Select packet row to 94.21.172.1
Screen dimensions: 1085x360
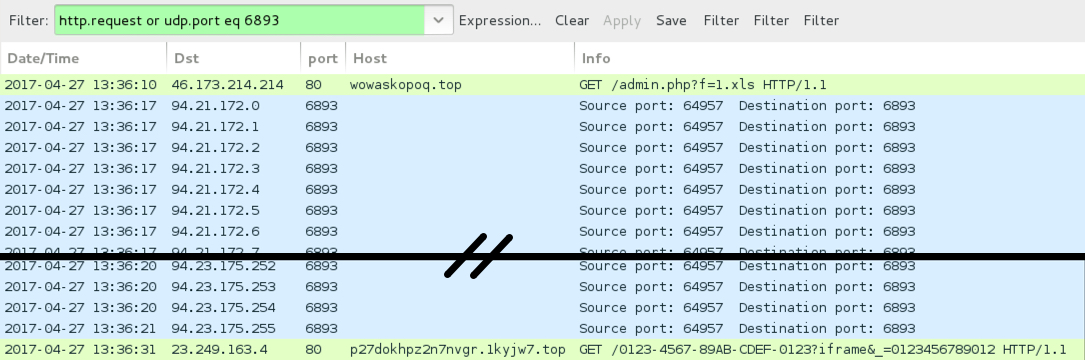click(542, 127)
